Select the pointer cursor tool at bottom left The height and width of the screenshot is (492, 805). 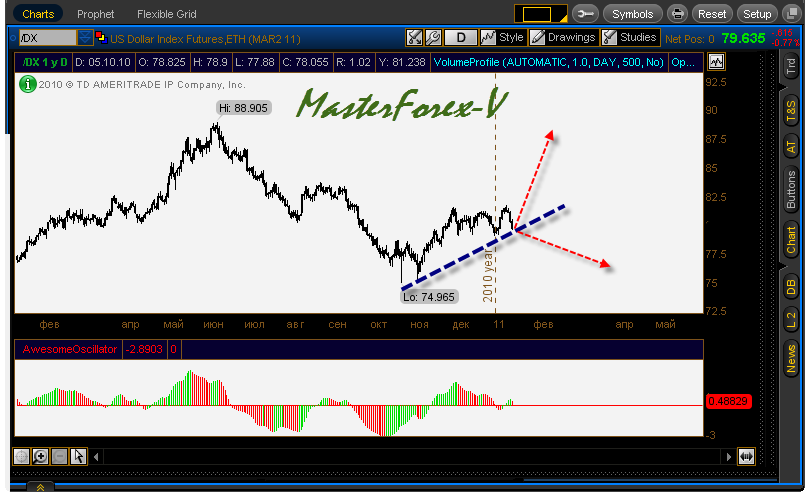point(79,456)
